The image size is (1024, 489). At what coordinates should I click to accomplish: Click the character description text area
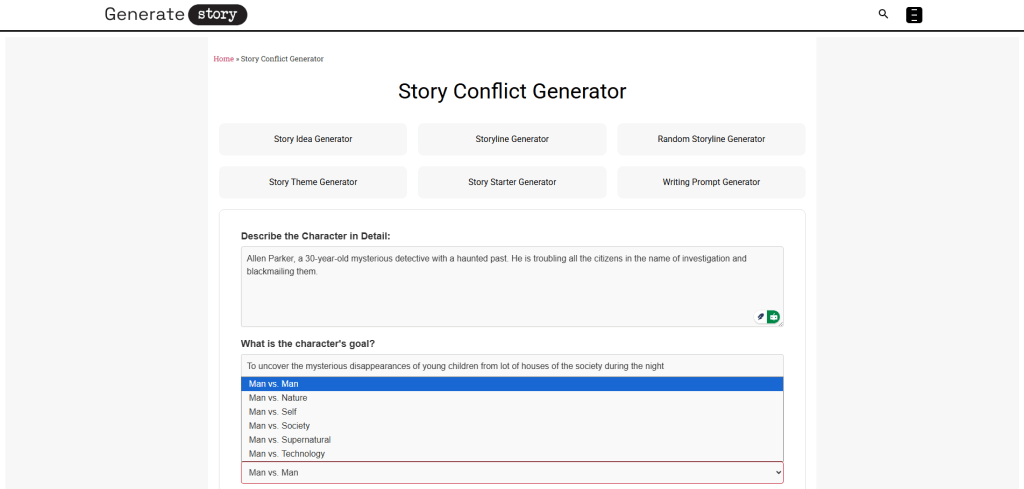coord(512,287)
